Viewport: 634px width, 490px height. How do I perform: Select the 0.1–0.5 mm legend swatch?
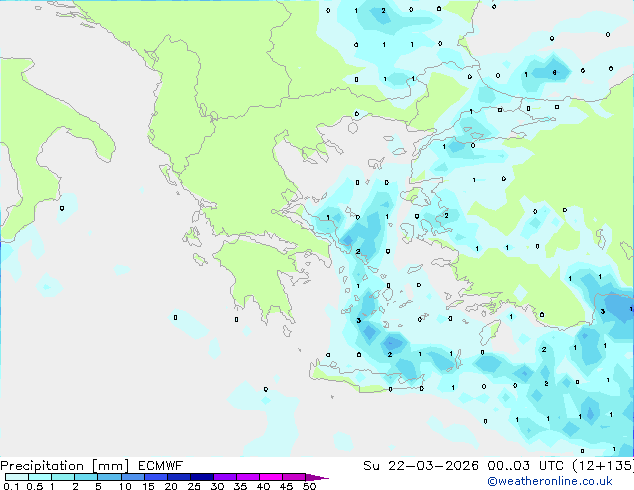[17, 477]
